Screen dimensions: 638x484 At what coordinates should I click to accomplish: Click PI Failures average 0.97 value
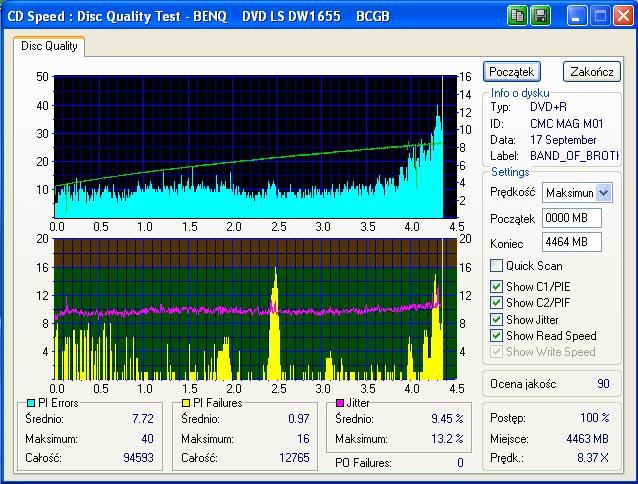(x=299, y=419)
